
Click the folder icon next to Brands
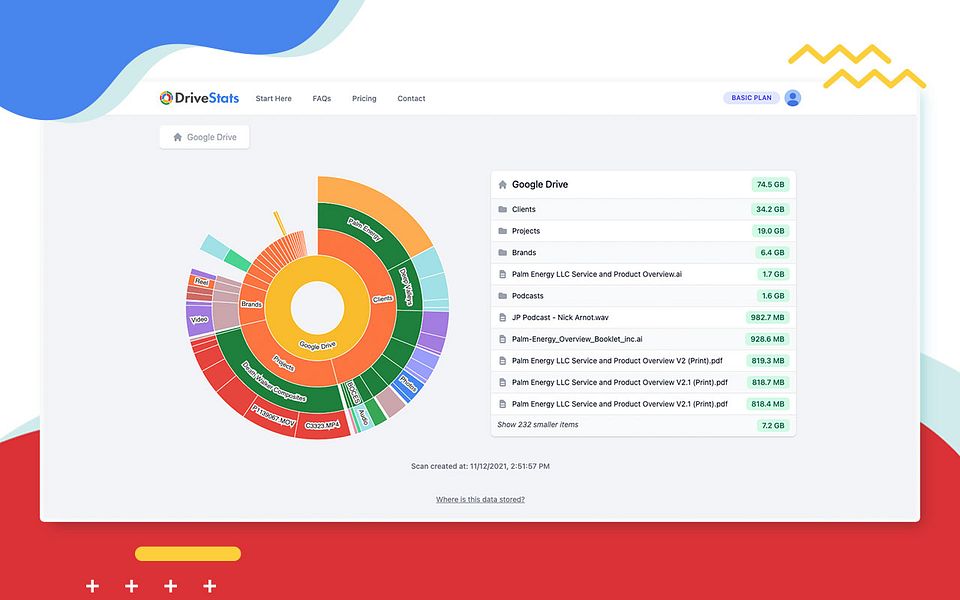(505, 252)
